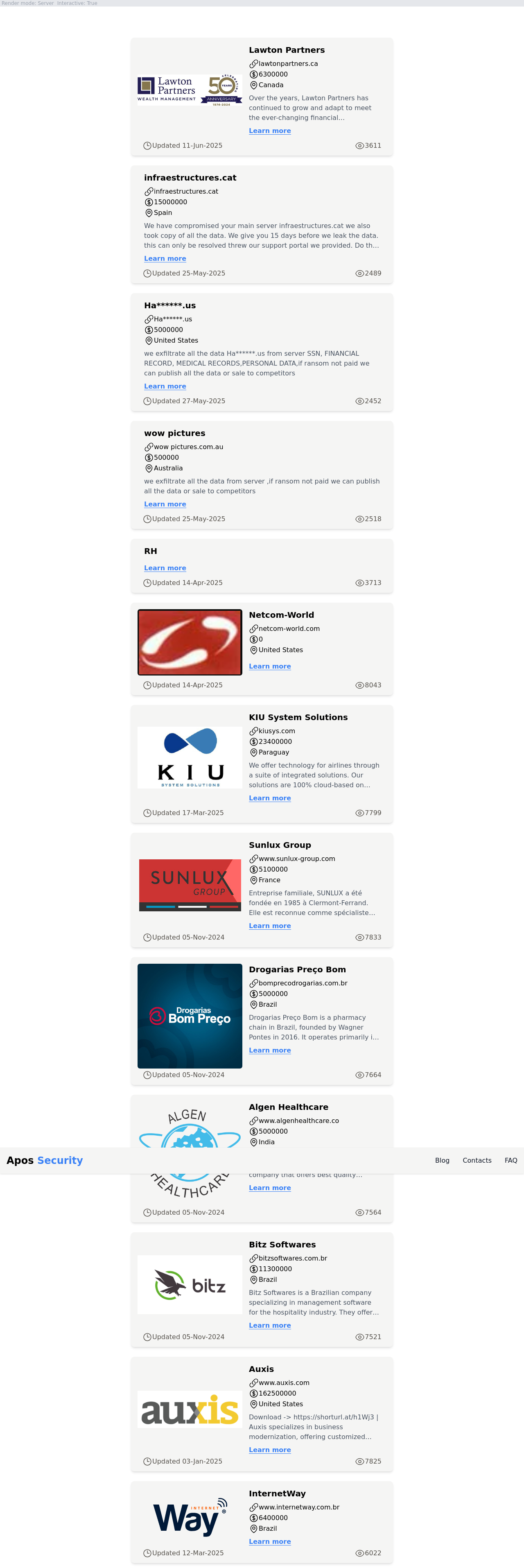Click the dollar icon next to 6300000
The height and width of the screenshot is (1568, 524).
point(253,74)
